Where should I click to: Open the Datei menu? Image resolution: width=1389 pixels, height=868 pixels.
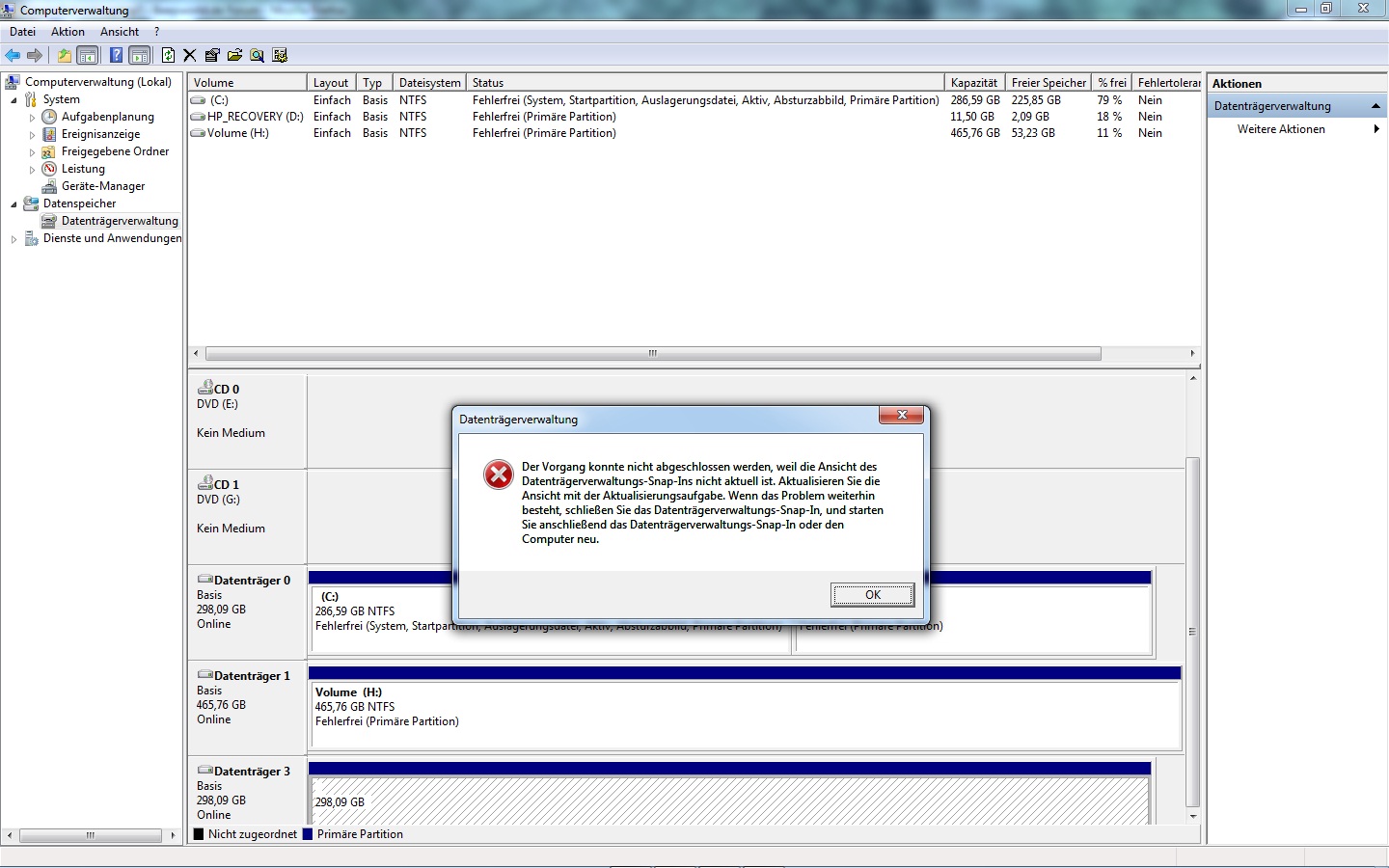(22, 32)
